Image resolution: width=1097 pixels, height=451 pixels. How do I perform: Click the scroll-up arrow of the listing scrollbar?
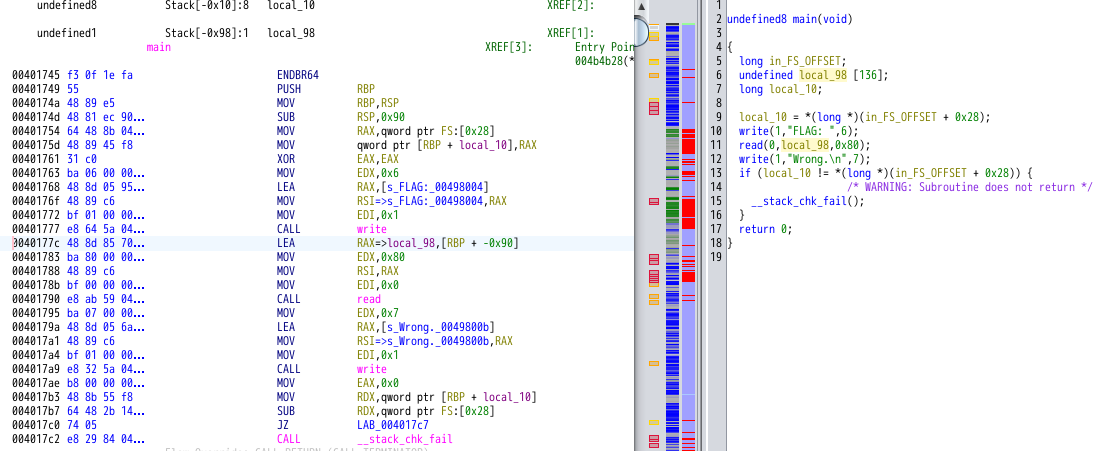(641, 8)
